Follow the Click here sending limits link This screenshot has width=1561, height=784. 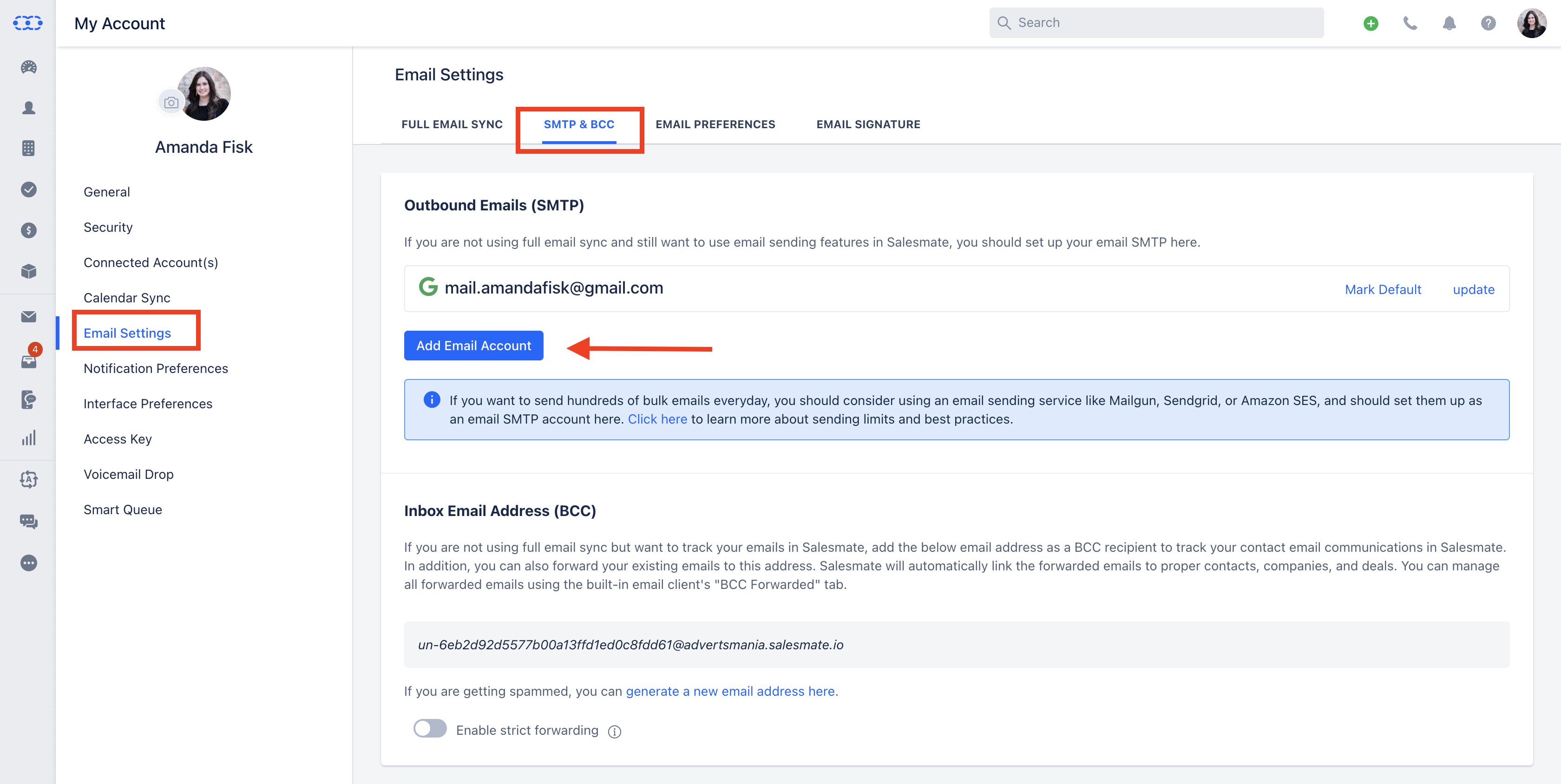click(657, 418)
